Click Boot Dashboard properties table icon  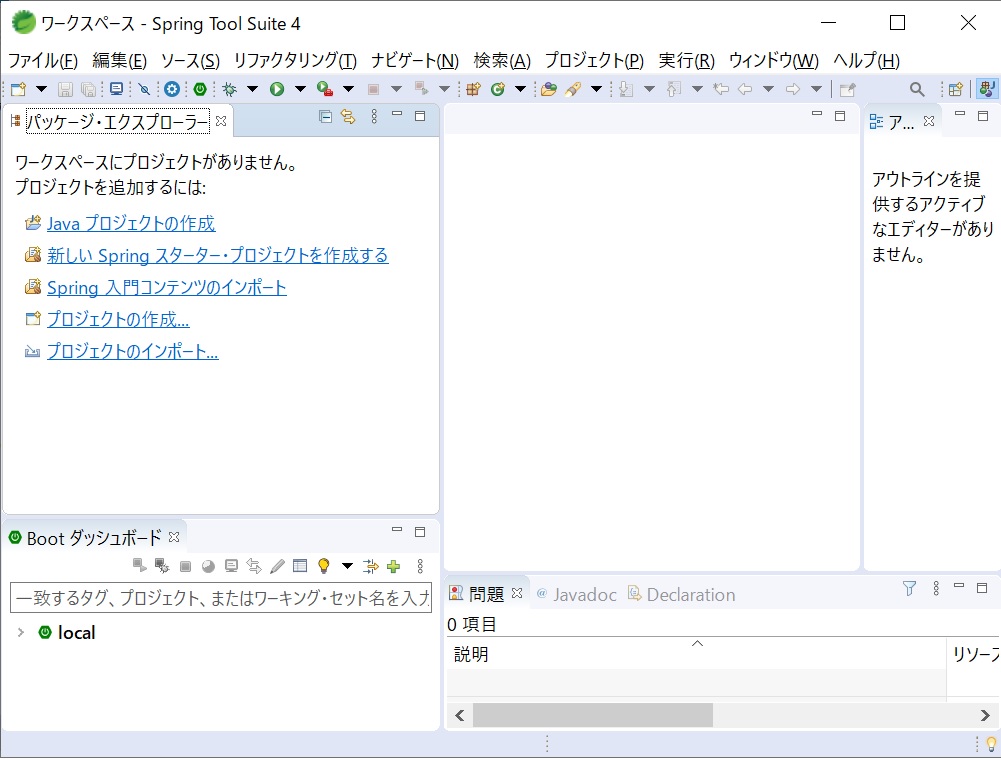click(x=300, y=566)
